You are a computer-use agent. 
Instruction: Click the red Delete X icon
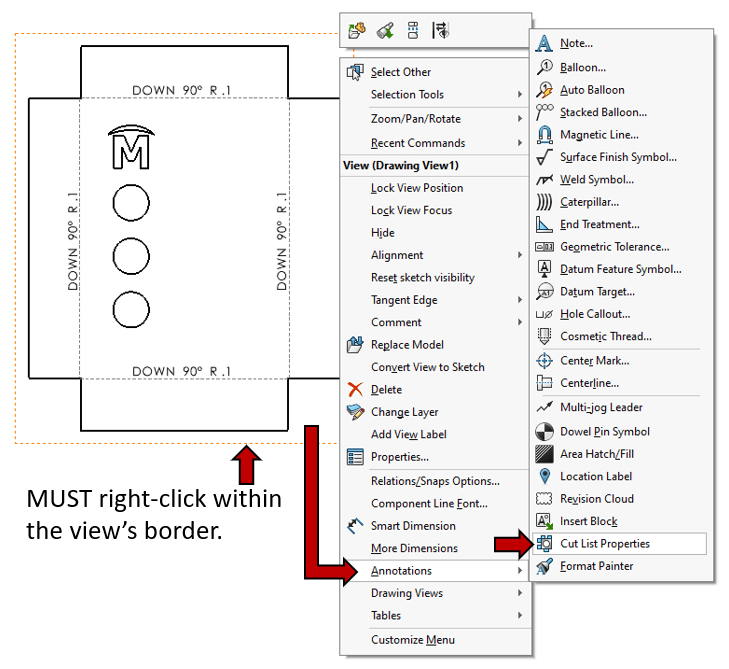point(355,390)
